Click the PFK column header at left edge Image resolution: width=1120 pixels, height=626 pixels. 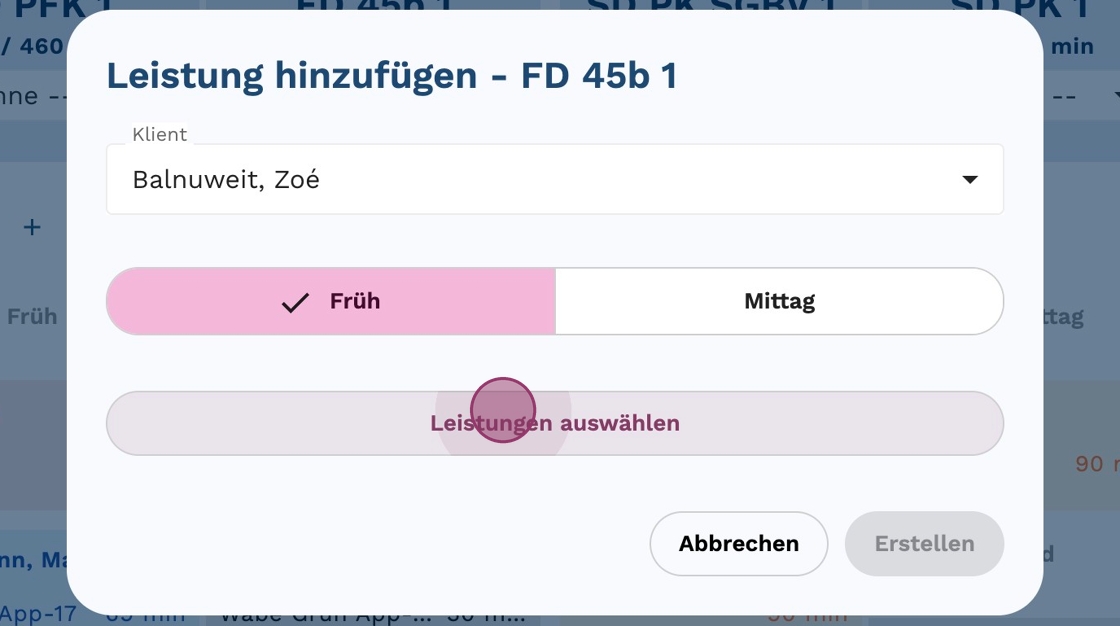[x=35, y=10]
